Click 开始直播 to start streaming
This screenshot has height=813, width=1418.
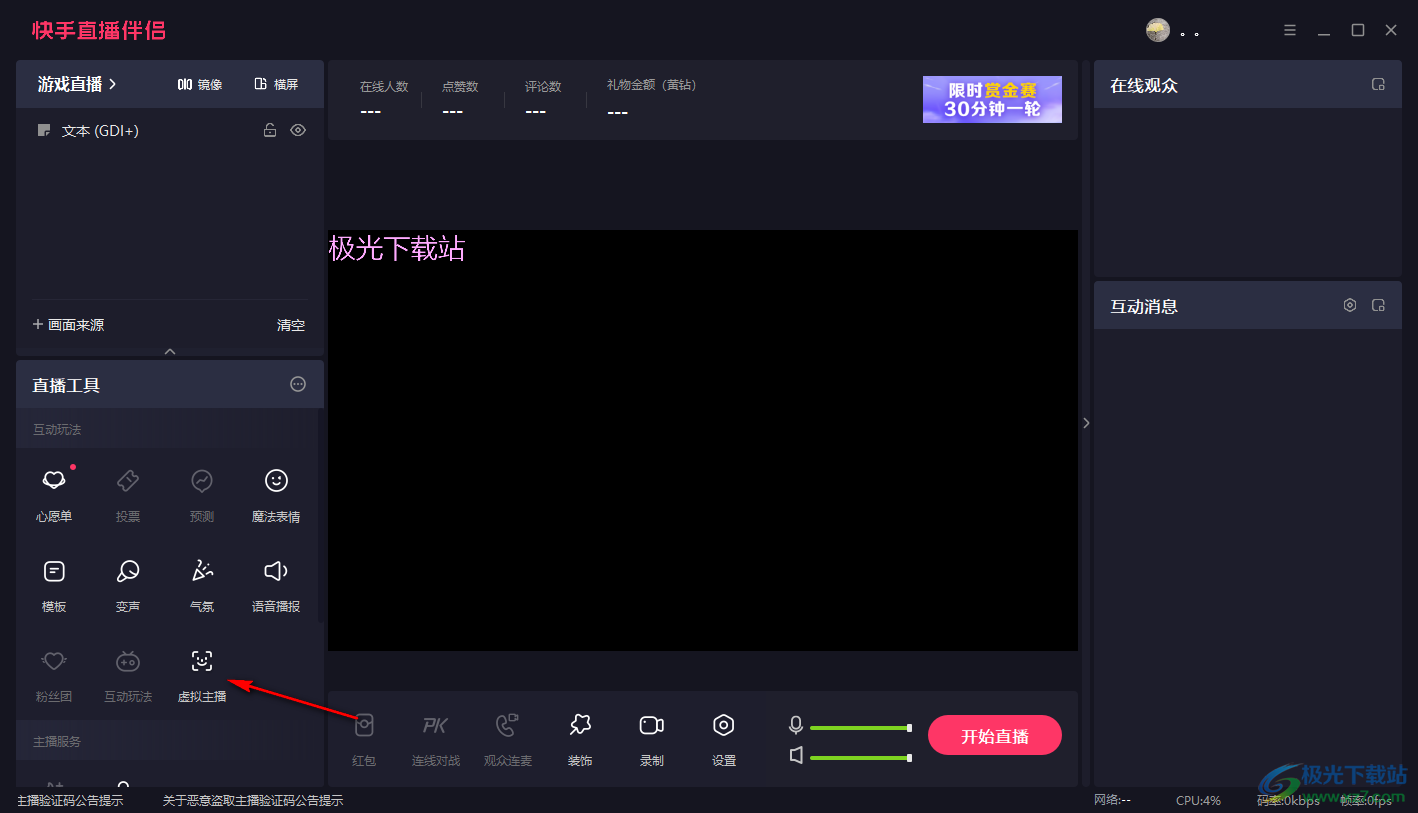pos(995,736)
